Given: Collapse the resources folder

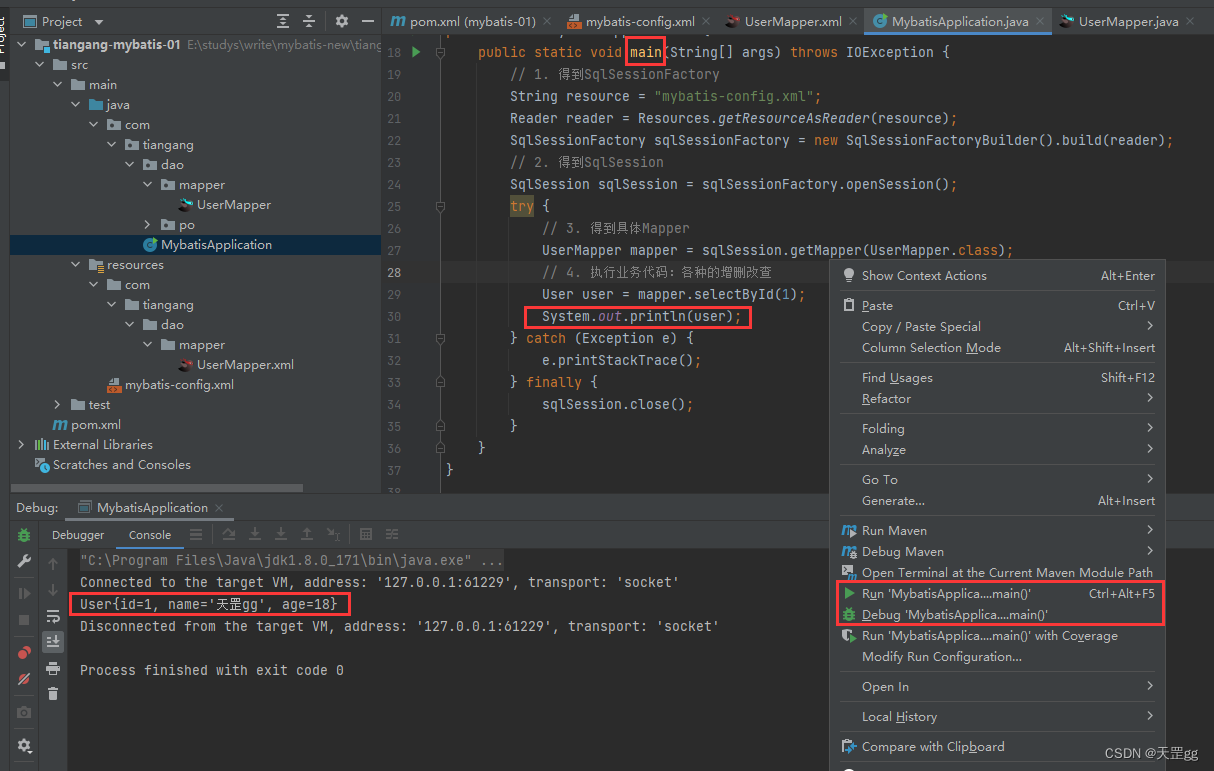Looking at the screenshot, I should [75, 265].
